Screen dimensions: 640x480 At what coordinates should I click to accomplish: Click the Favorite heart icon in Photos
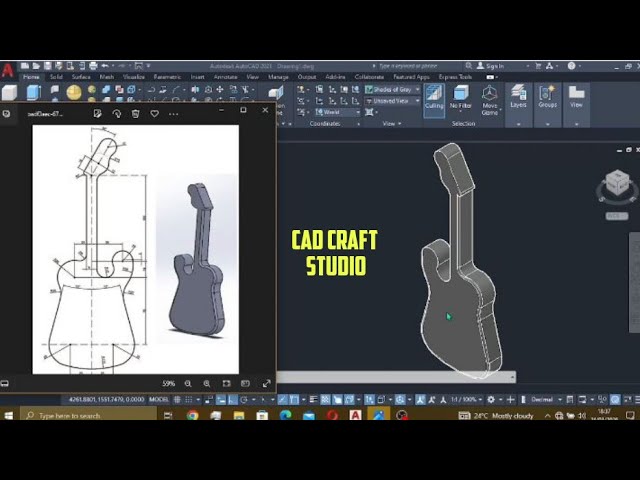[154, 113]
